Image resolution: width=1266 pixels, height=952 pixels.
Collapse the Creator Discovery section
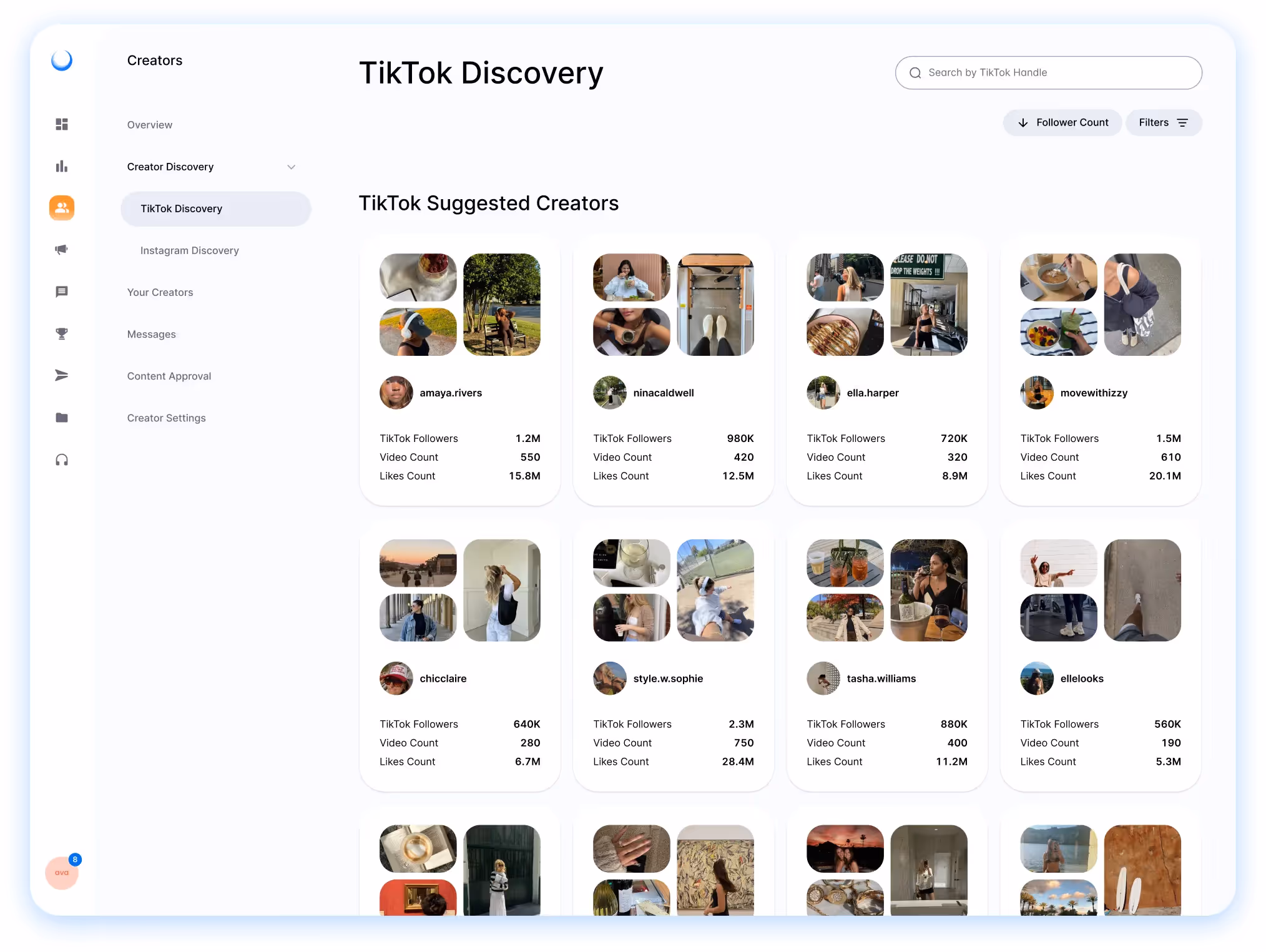click(291, 167)
